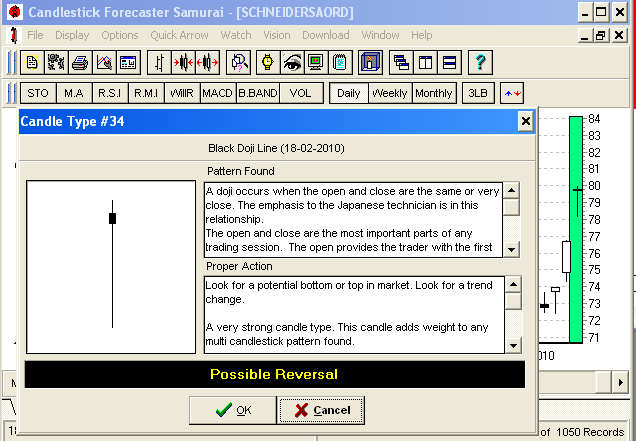Screen dimensions: 636x441
Task: Open the Quick Arrow menu
Action: 179,35
